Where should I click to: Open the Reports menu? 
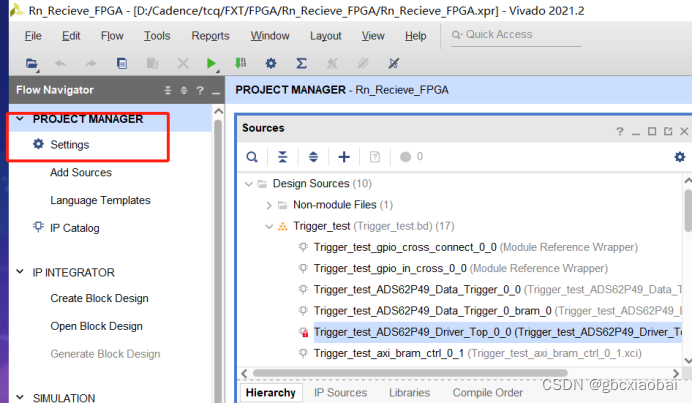point(210,36)
